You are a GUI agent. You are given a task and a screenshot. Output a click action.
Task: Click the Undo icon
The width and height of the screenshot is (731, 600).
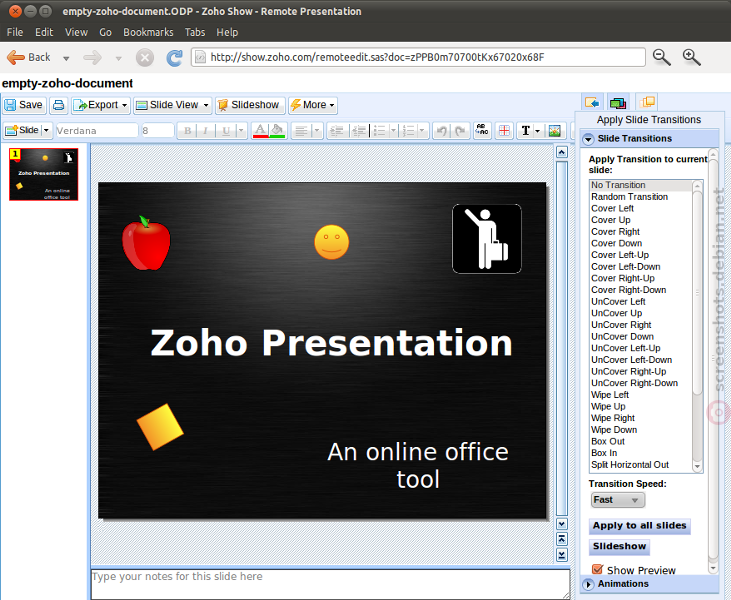pos(441,131)
